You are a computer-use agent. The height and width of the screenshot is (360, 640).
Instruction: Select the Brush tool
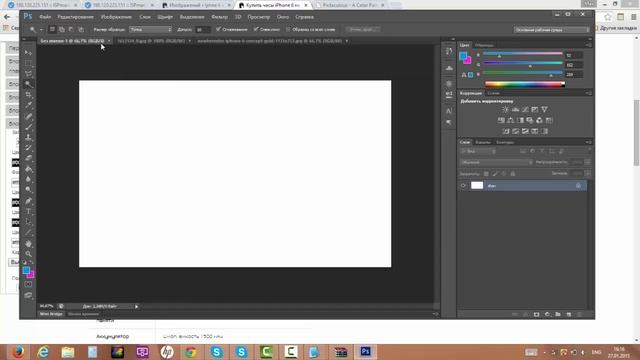tap(28, 127)
